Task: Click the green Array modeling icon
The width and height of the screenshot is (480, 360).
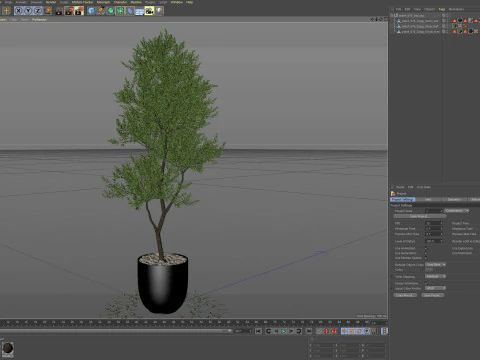Action: 120,11
